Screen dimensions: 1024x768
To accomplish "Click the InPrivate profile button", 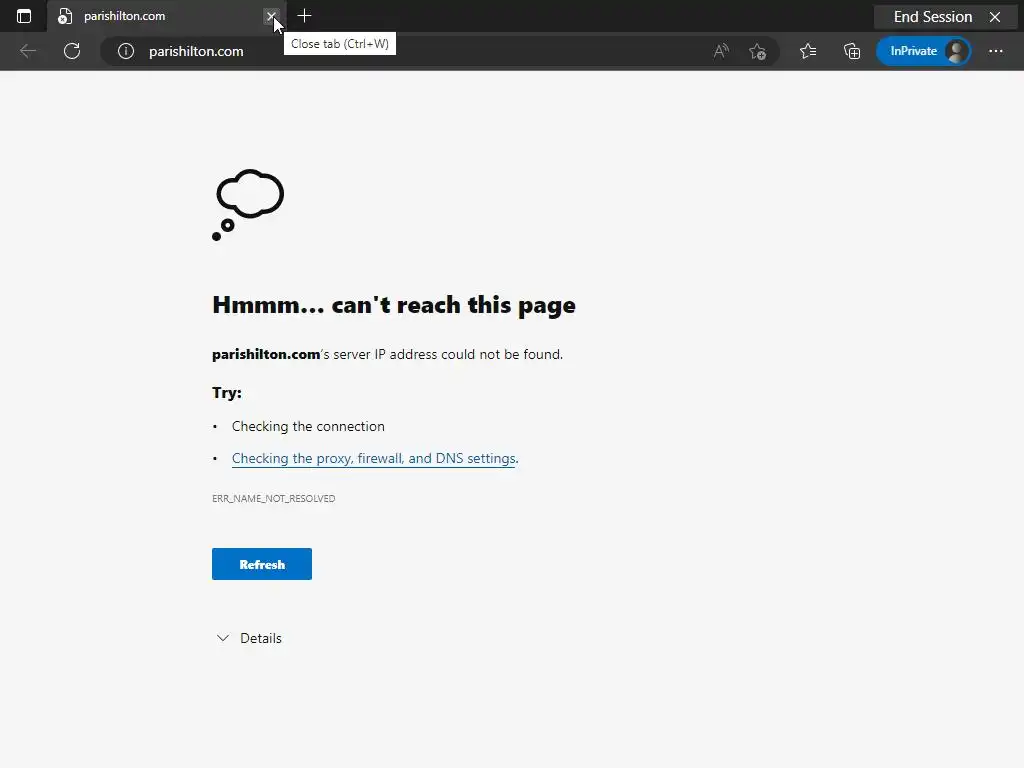I will (923, 51).
